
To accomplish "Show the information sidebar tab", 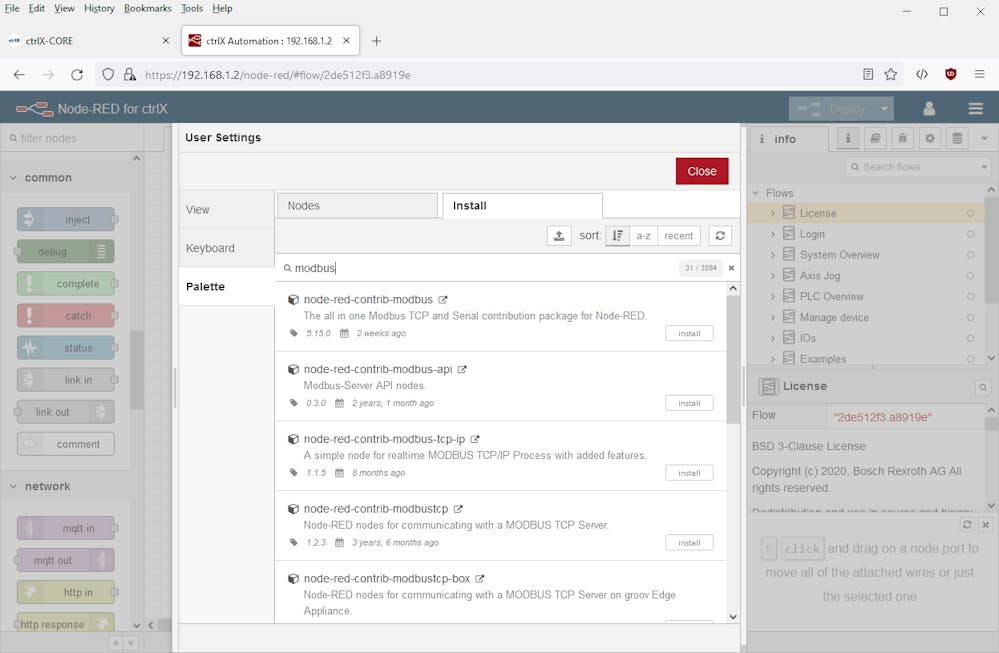I will click(847, 138).
